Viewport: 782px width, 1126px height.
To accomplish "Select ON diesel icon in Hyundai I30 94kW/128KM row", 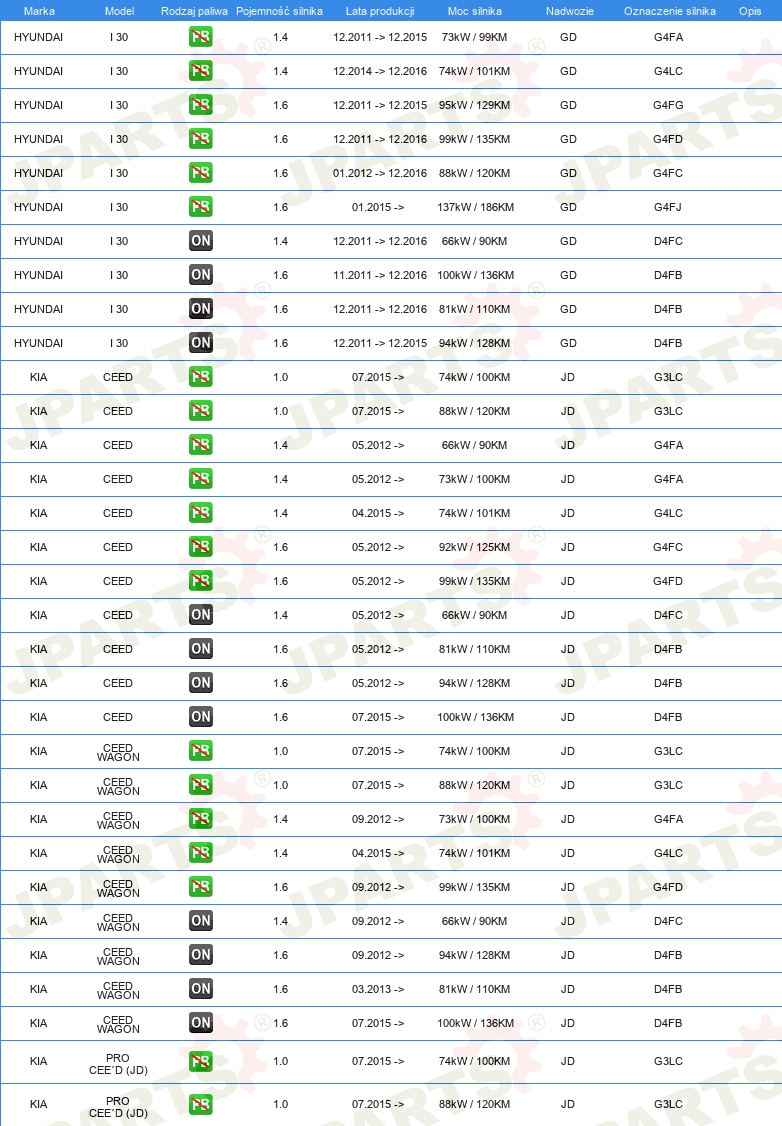I will pyautogui.click(x=200, y=343).
